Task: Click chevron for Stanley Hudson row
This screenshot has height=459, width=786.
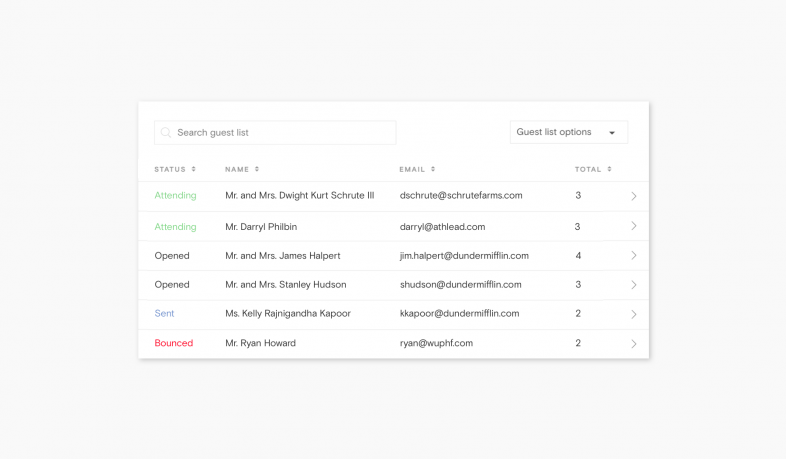Action: [633, 285]
